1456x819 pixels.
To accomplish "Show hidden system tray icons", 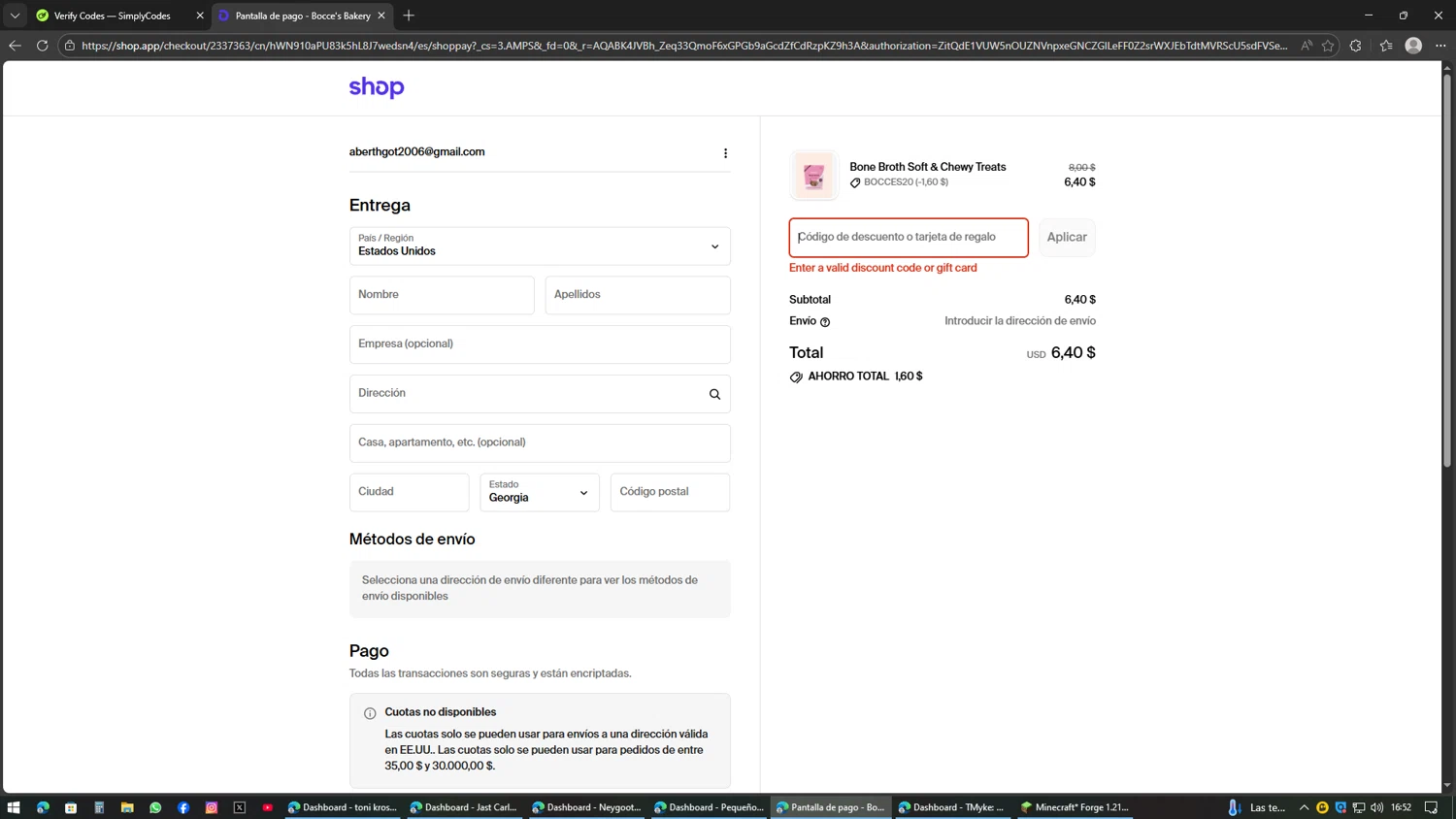I will pos(1304,807).
